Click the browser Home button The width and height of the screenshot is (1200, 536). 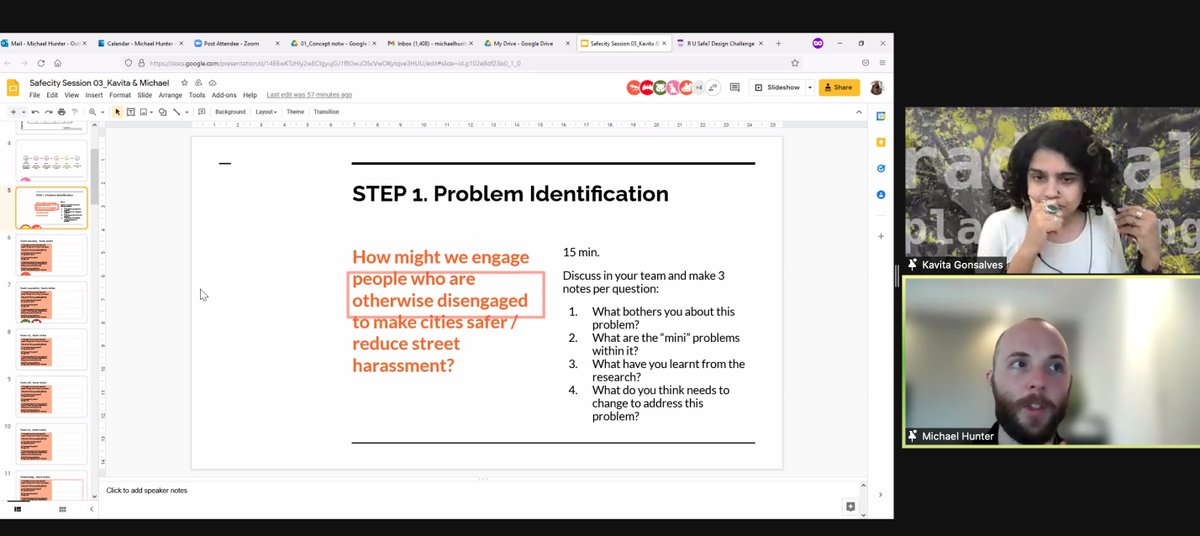pos(58,63)
